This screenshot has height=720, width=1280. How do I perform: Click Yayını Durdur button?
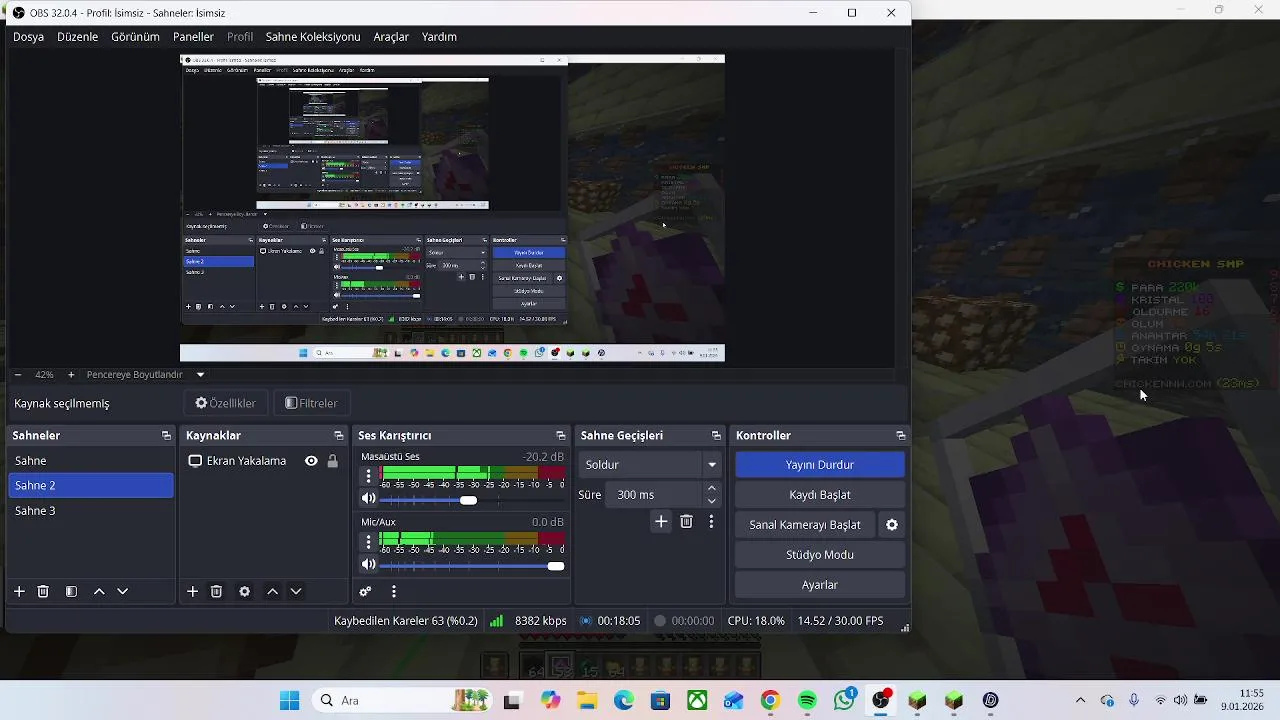(x=820, y=465)
